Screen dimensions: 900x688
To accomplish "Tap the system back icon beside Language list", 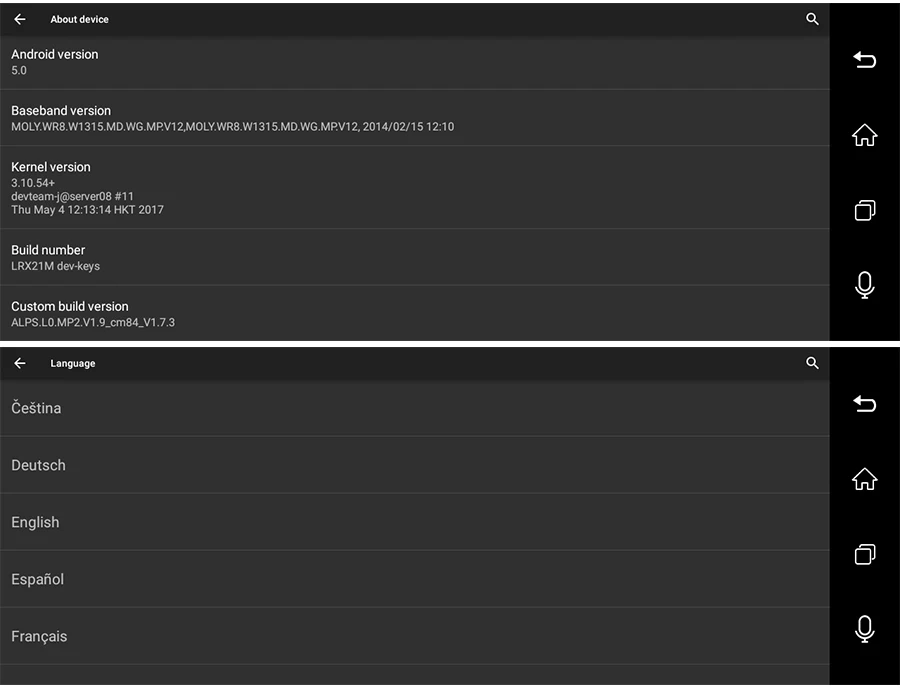I will (x=864, y=403).
